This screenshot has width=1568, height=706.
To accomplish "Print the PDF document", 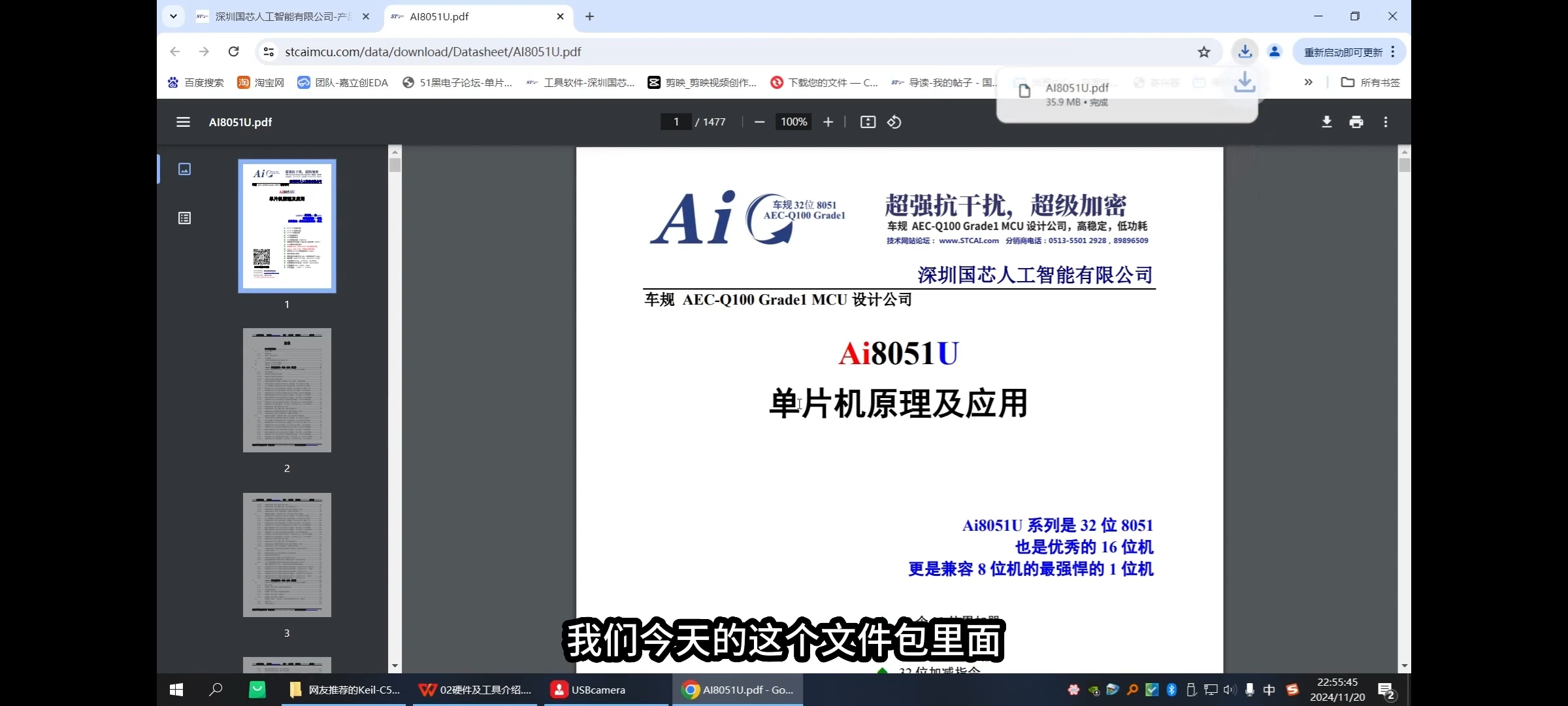I will pyautogui.click(x=1356, y=122).
